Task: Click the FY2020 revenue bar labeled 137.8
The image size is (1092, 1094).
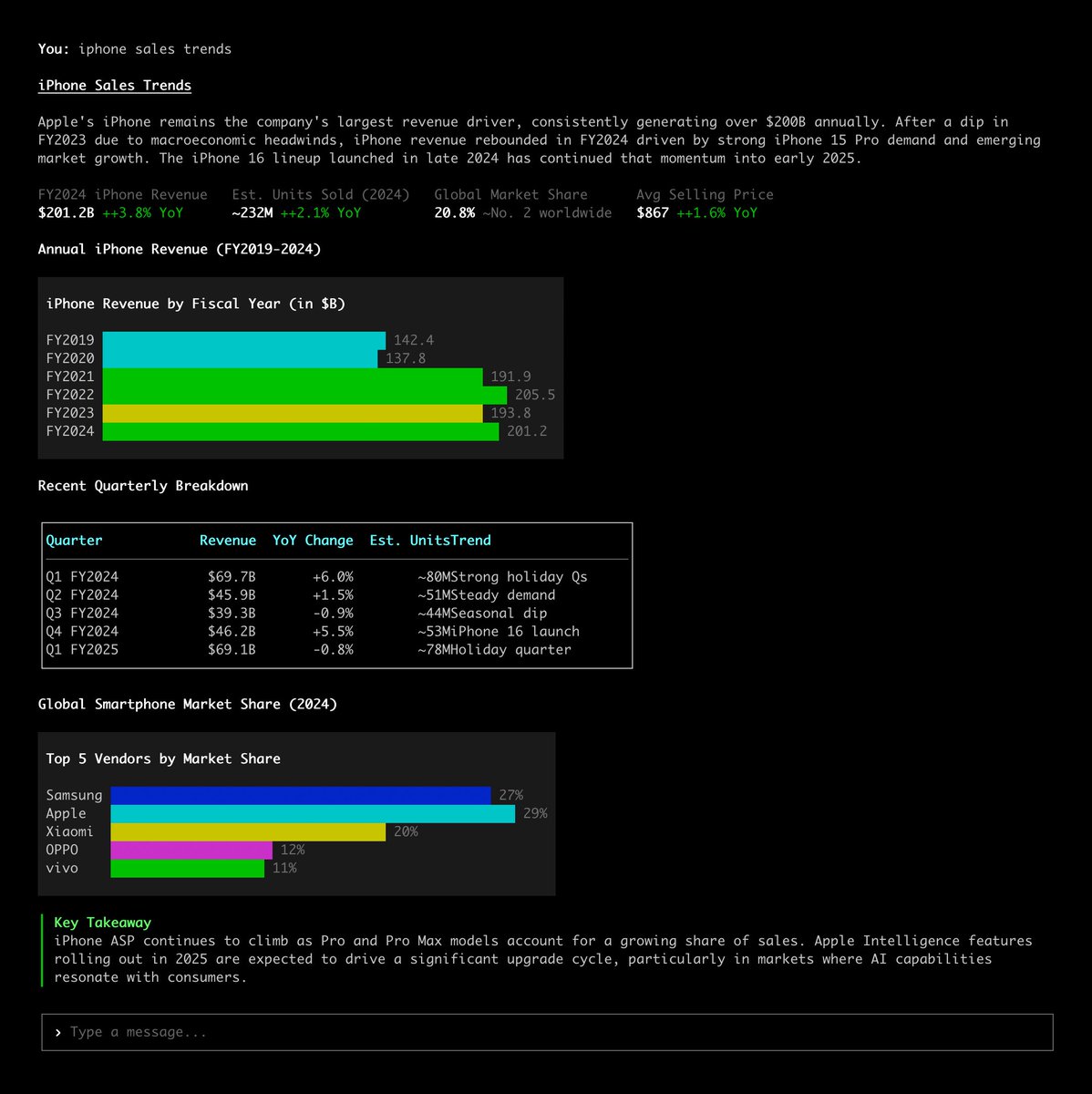Action: (x=240, y=358)
